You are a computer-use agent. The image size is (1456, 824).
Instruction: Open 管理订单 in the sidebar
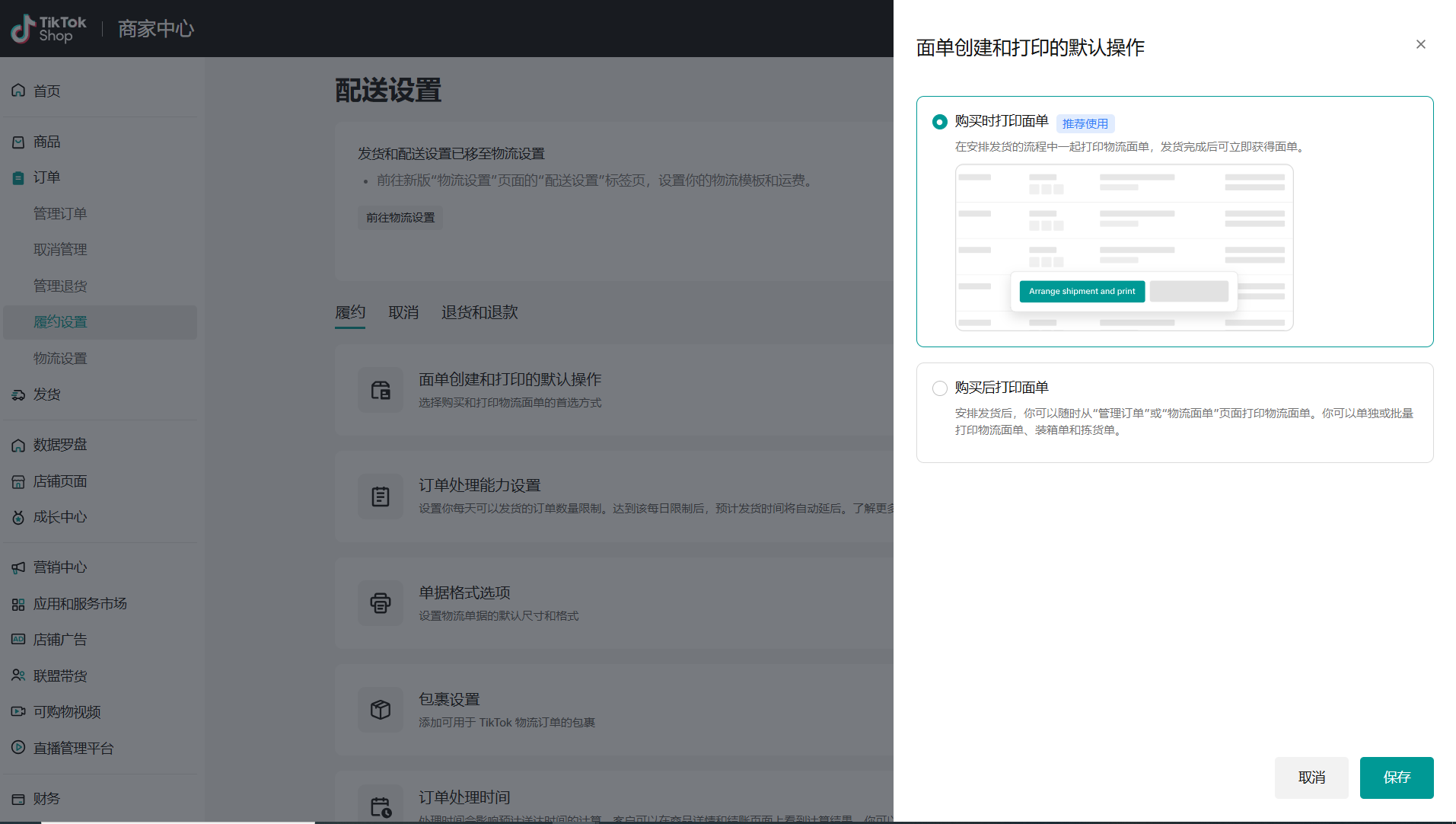pos(60,214)
